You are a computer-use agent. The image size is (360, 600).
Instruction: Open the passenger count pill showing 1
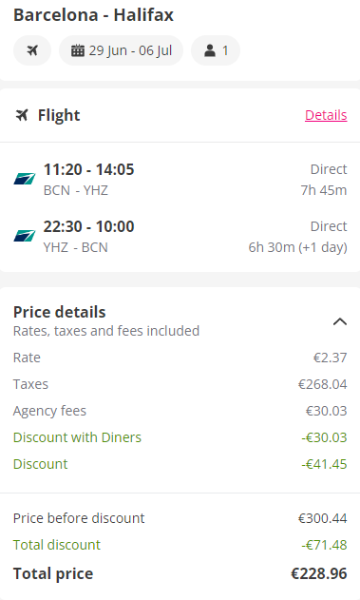(215, 50)
